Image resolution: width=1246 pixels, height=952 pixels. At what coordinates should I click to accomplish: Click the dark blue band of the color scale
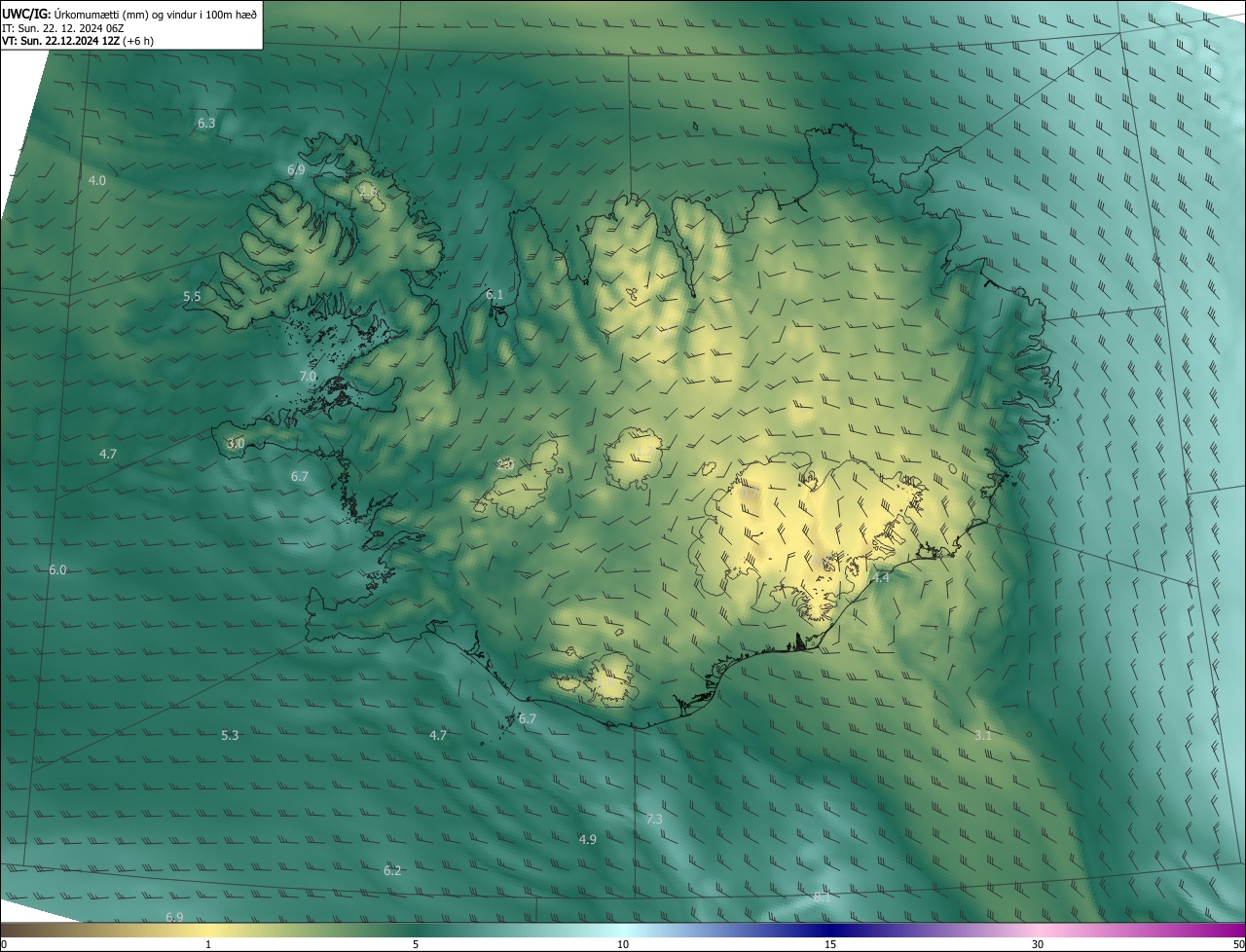coord(830,930)
